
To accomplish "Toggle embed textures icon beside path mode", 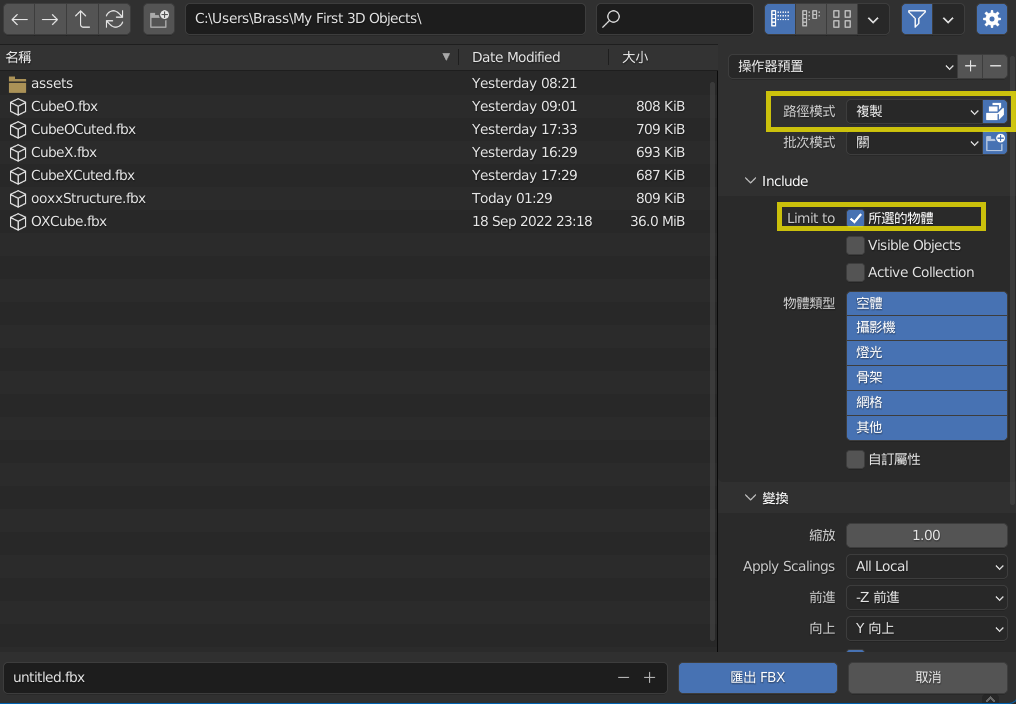I will (x=994, y=112).
